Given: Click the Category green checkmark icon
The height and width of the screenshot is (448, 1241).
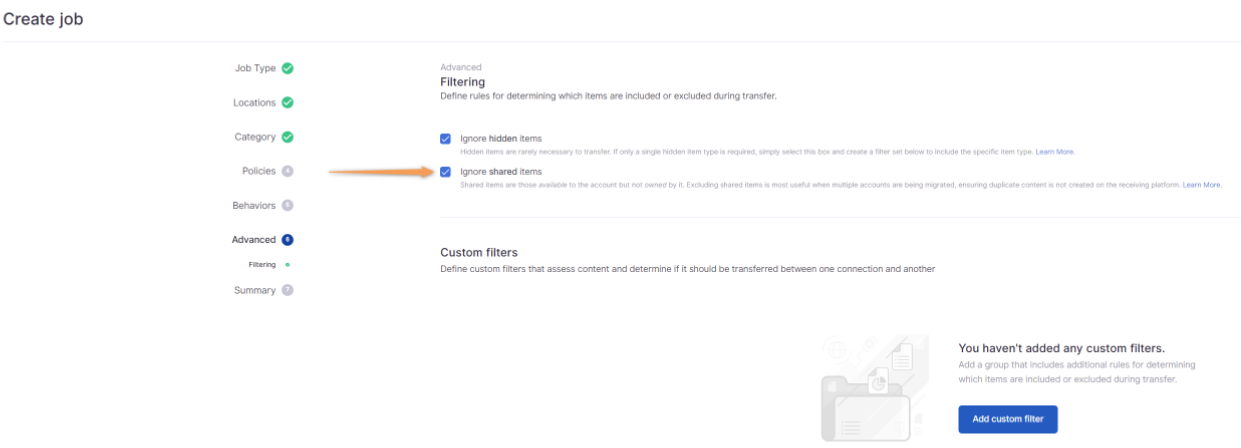Looking at the screenshot, I should click(287, 137).
